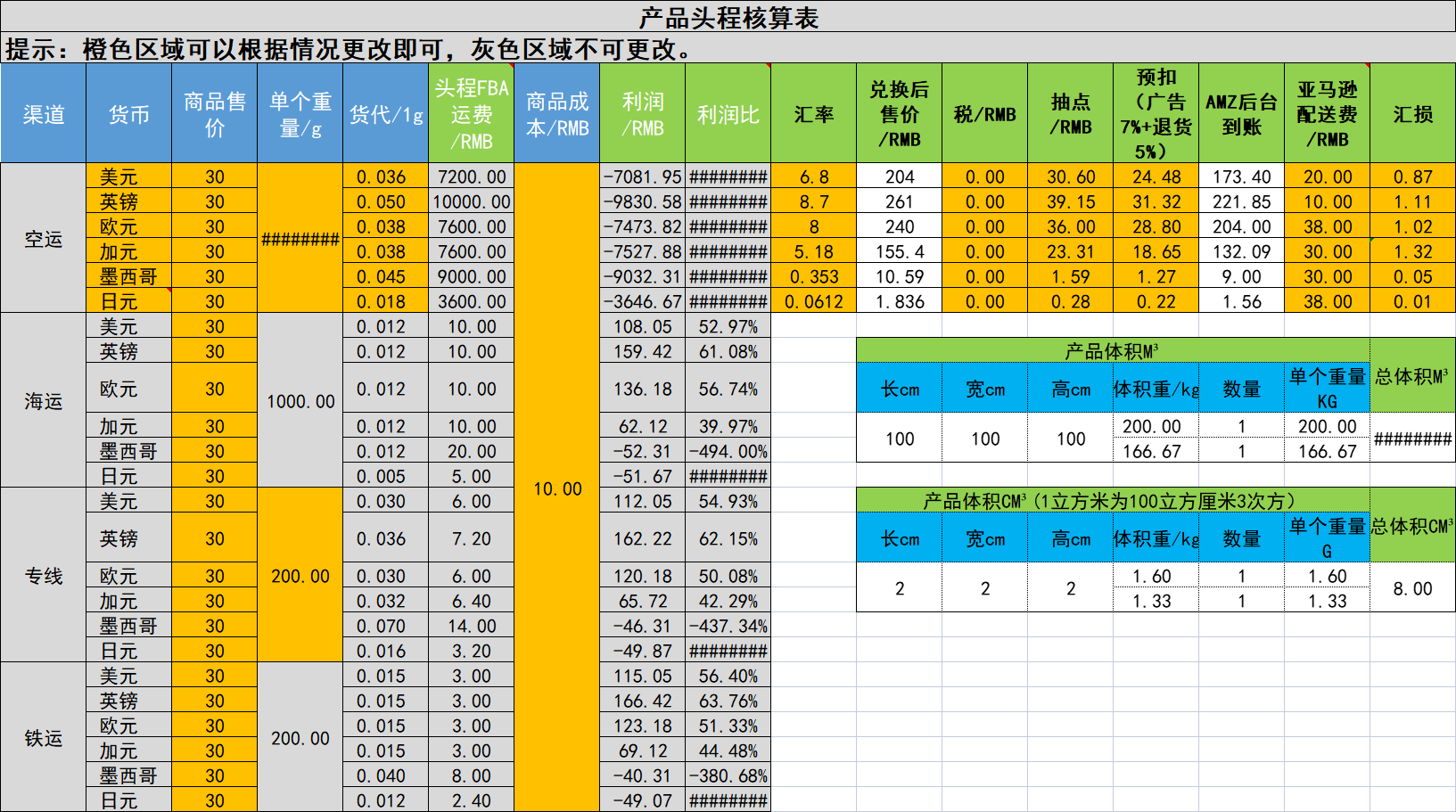Click the 汇损 header cell
Image resolution: width=1456 pixels, height=812 pixels.
1412,113
